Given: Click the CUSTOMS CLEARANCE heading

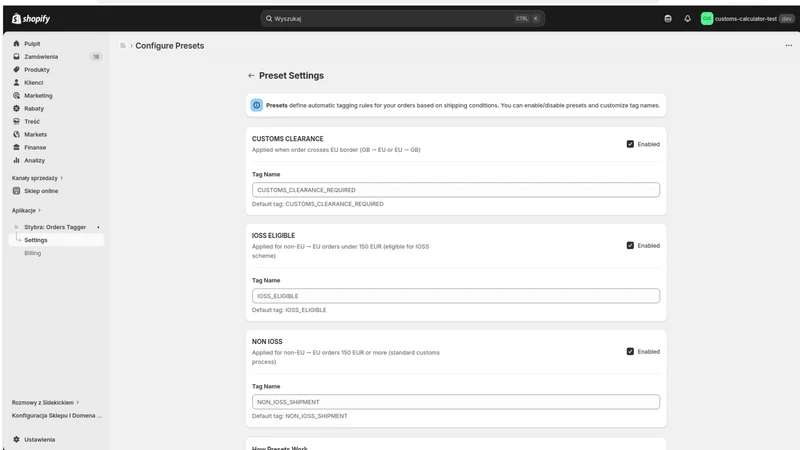Looking at the screenshot, I should 287,139.
